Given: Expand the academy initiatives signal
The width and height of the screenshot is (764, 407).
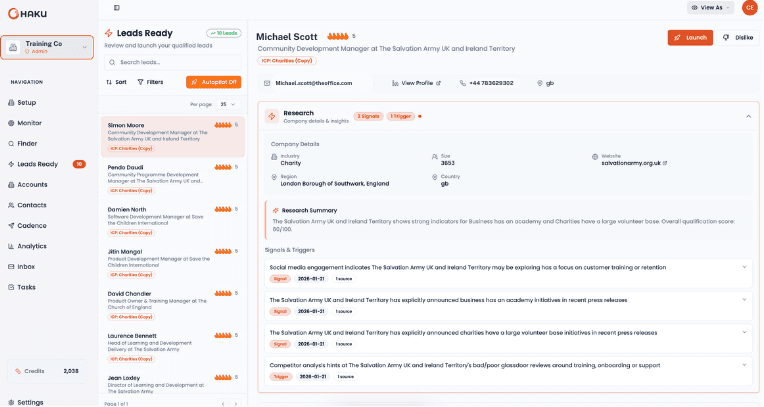Looking at the screenshot, I should [x=744, y=300].
